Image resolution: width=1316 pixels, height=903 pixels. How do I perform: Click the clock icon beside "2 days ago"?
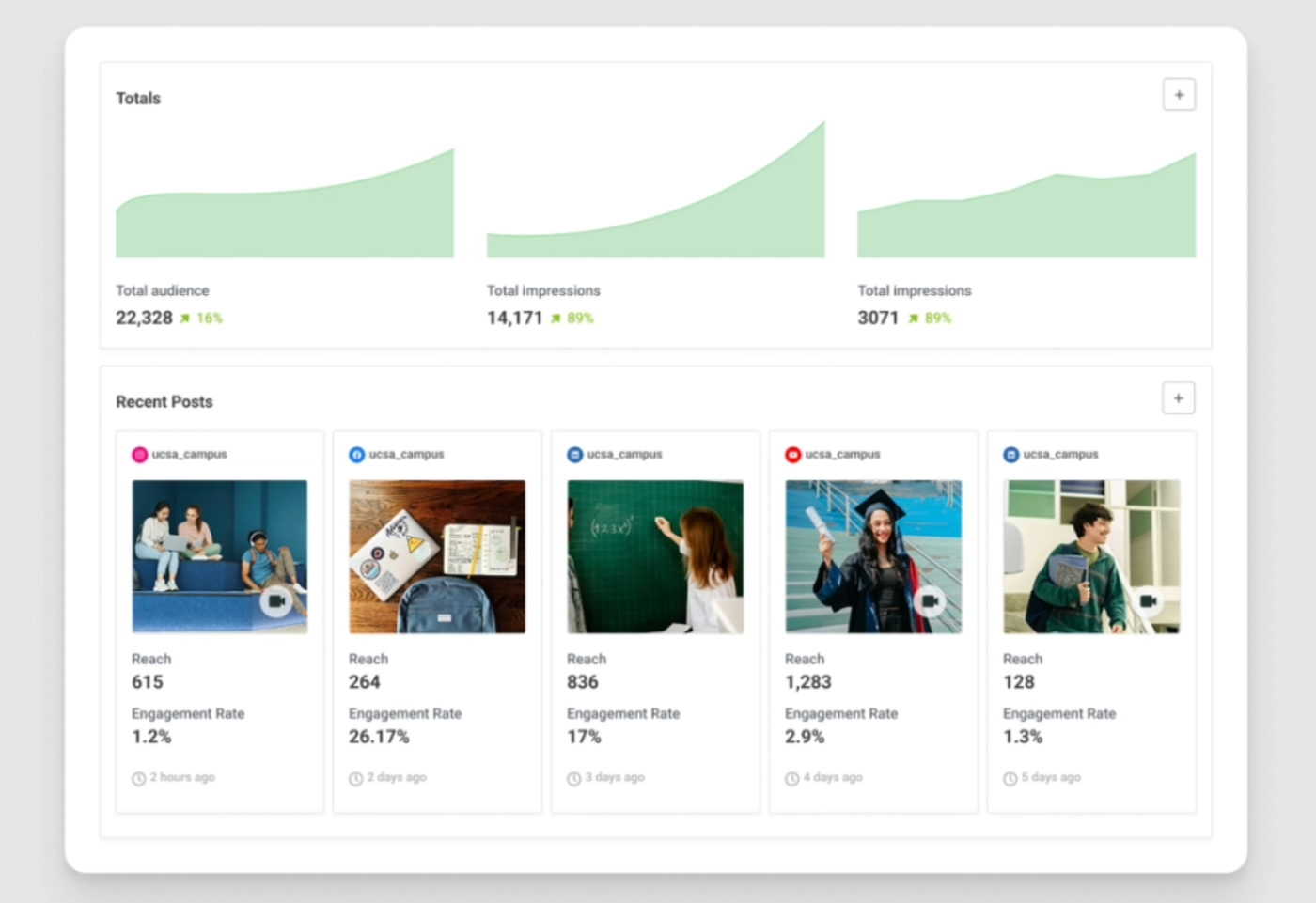click(x=355, y=778)
